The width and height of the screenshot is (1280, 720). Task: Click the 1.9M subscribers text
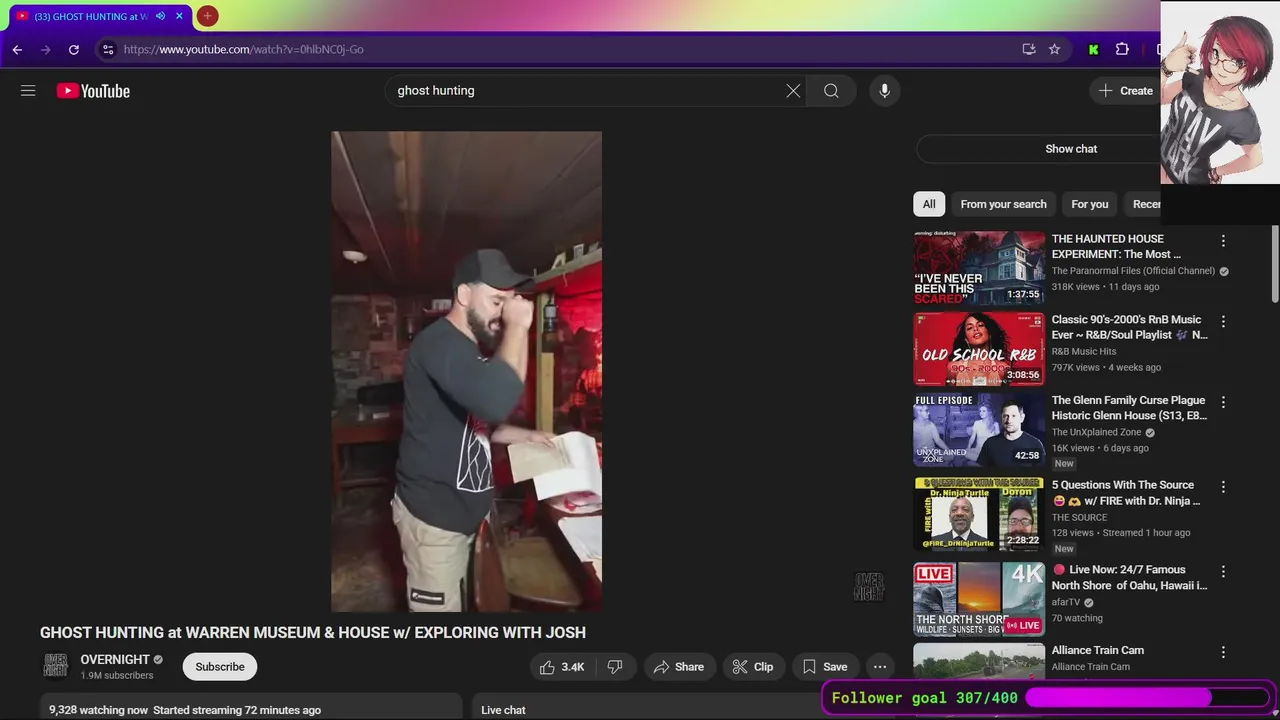(117, 676)
